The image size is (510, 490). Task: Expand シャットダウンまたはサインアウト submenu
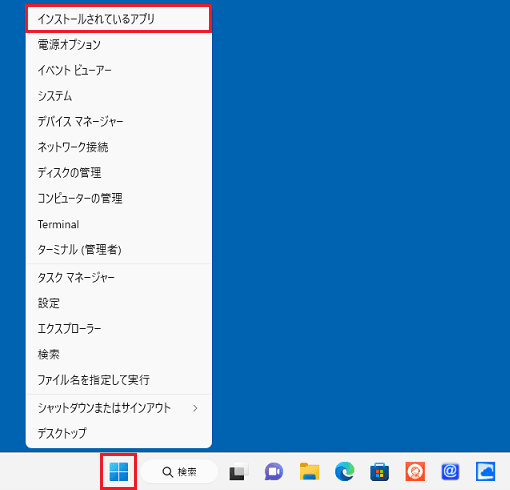click(119, 408)
